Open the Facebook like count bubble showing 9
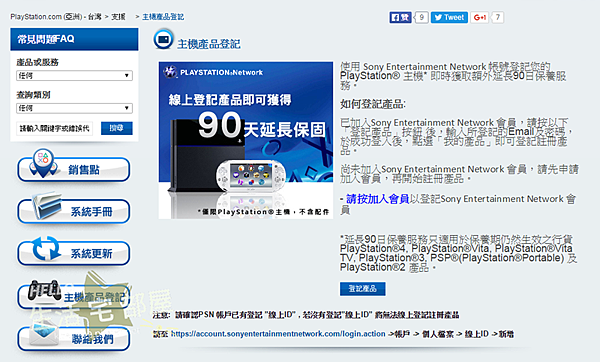The height and width of the screenshot is (362, 600). pos(421,17)
